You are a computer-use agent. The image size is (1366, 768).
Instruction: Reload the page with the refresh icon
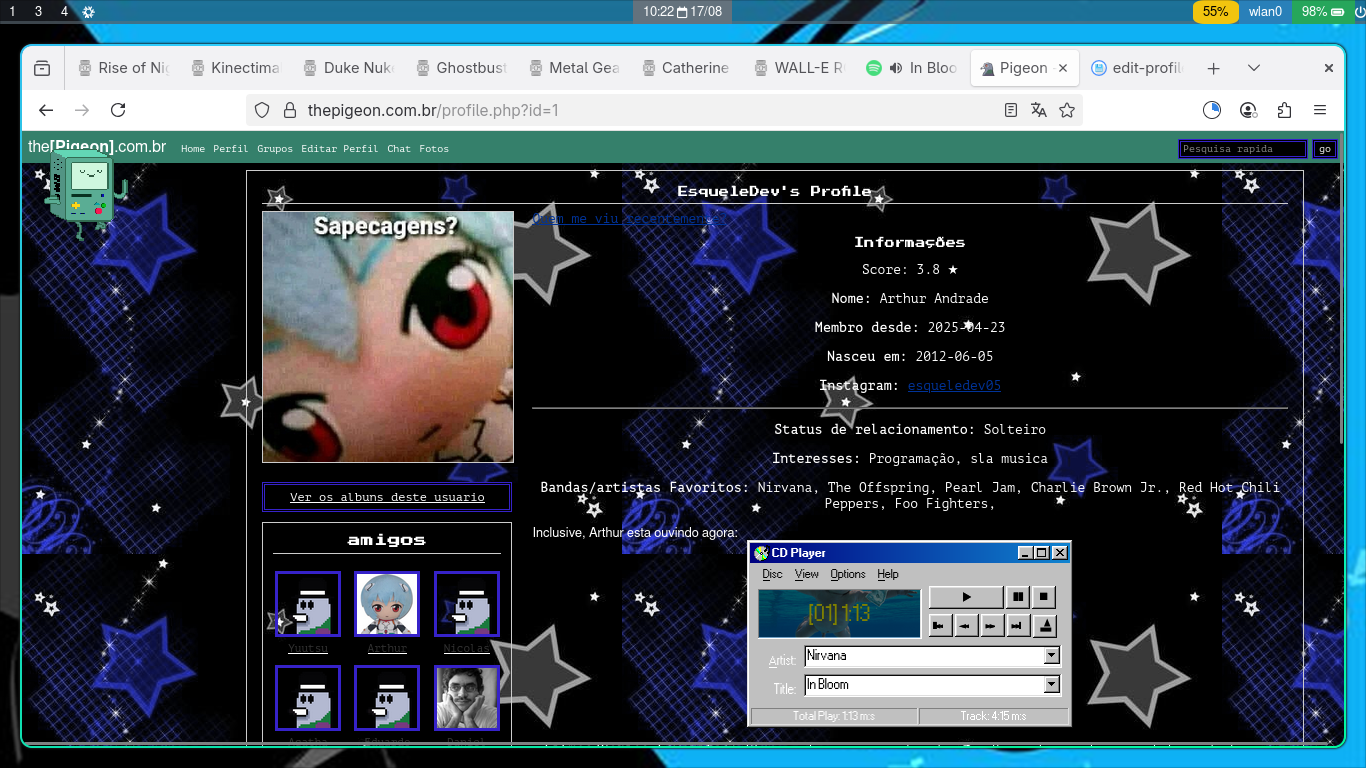(118, 110)
